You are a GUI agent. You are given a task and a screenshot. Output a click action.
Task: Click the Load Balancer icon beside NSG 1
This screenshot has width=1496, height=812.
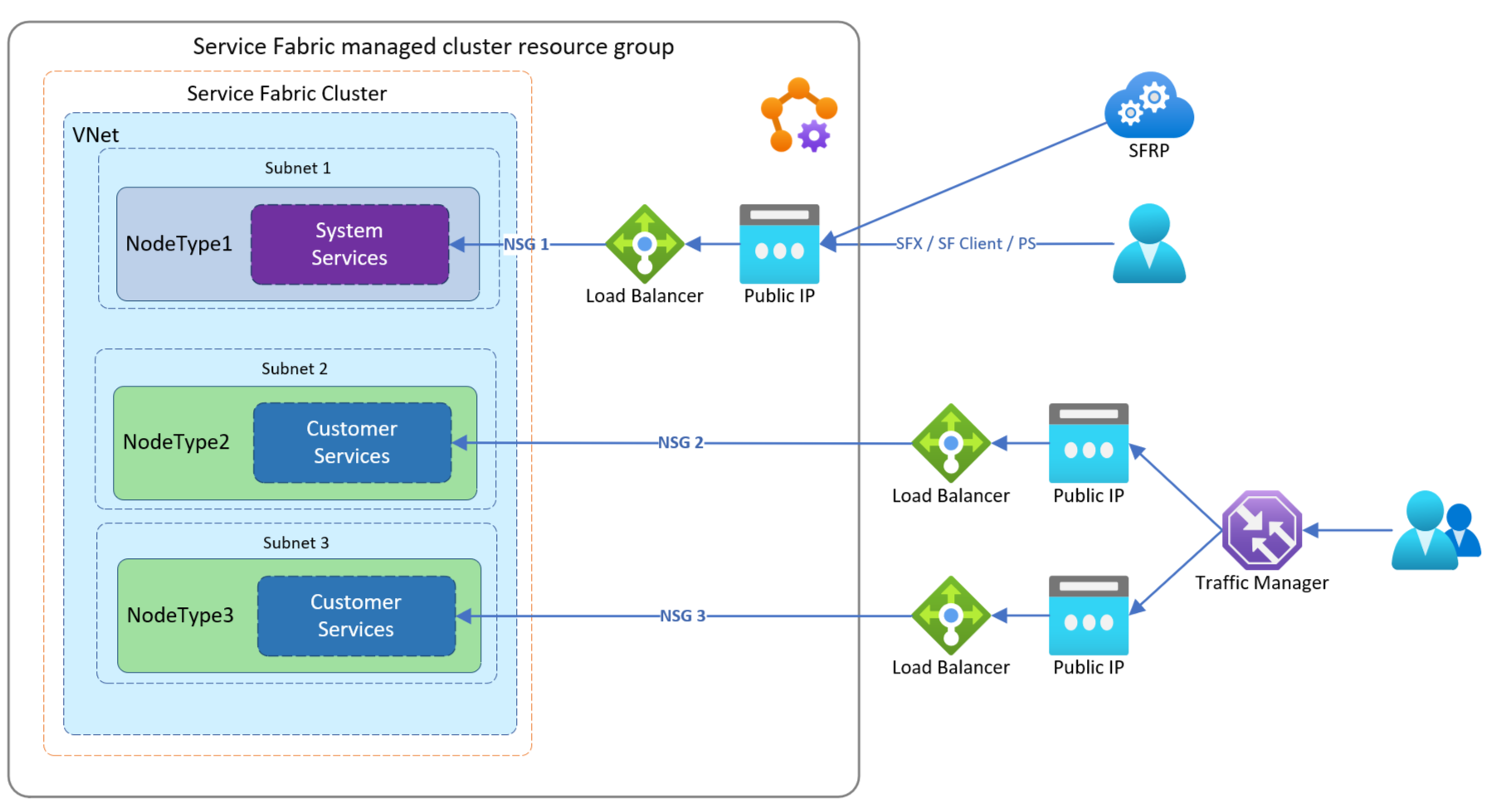(645, 245)
